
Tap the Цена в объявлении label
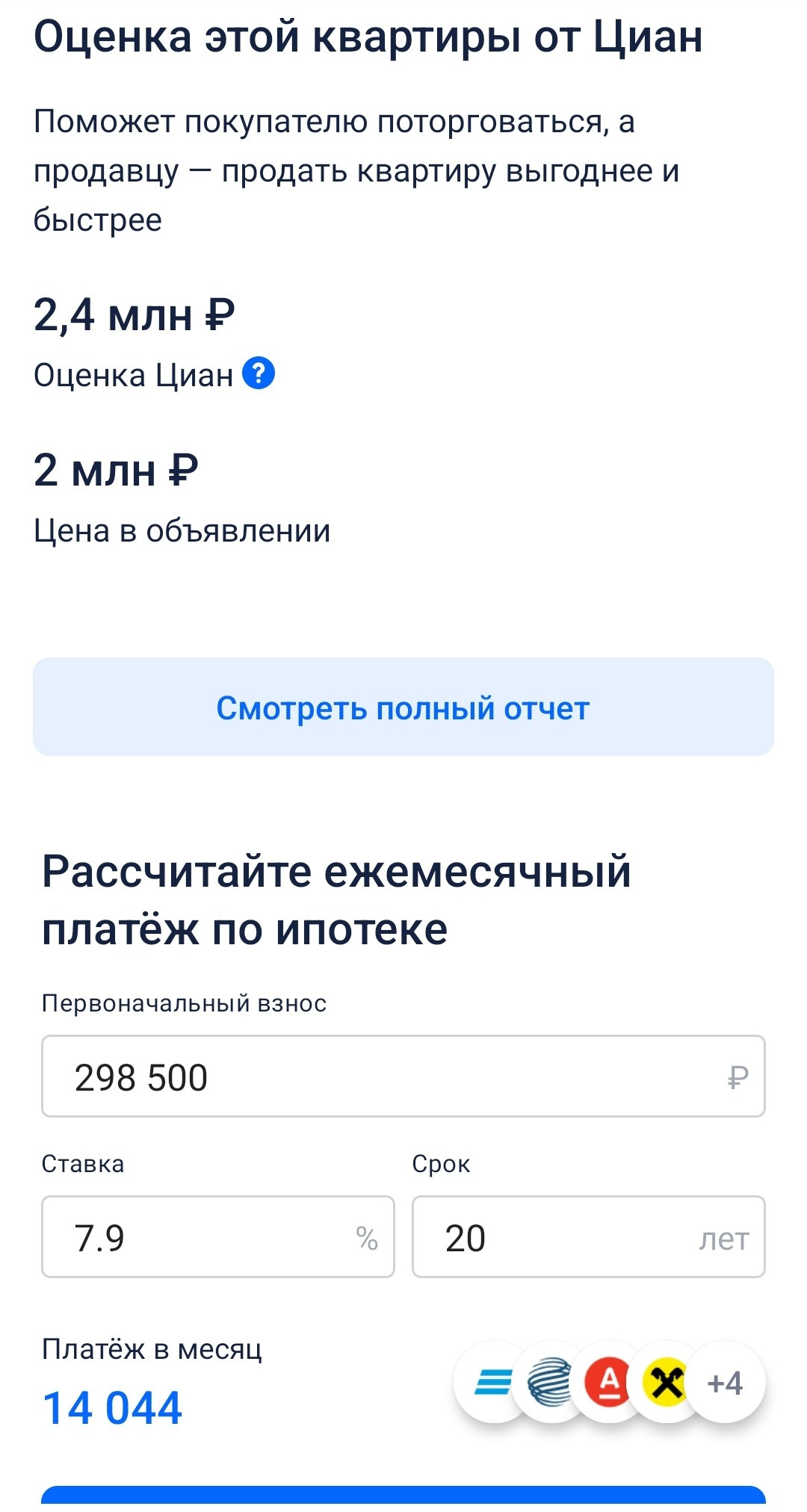pos(182,531)
